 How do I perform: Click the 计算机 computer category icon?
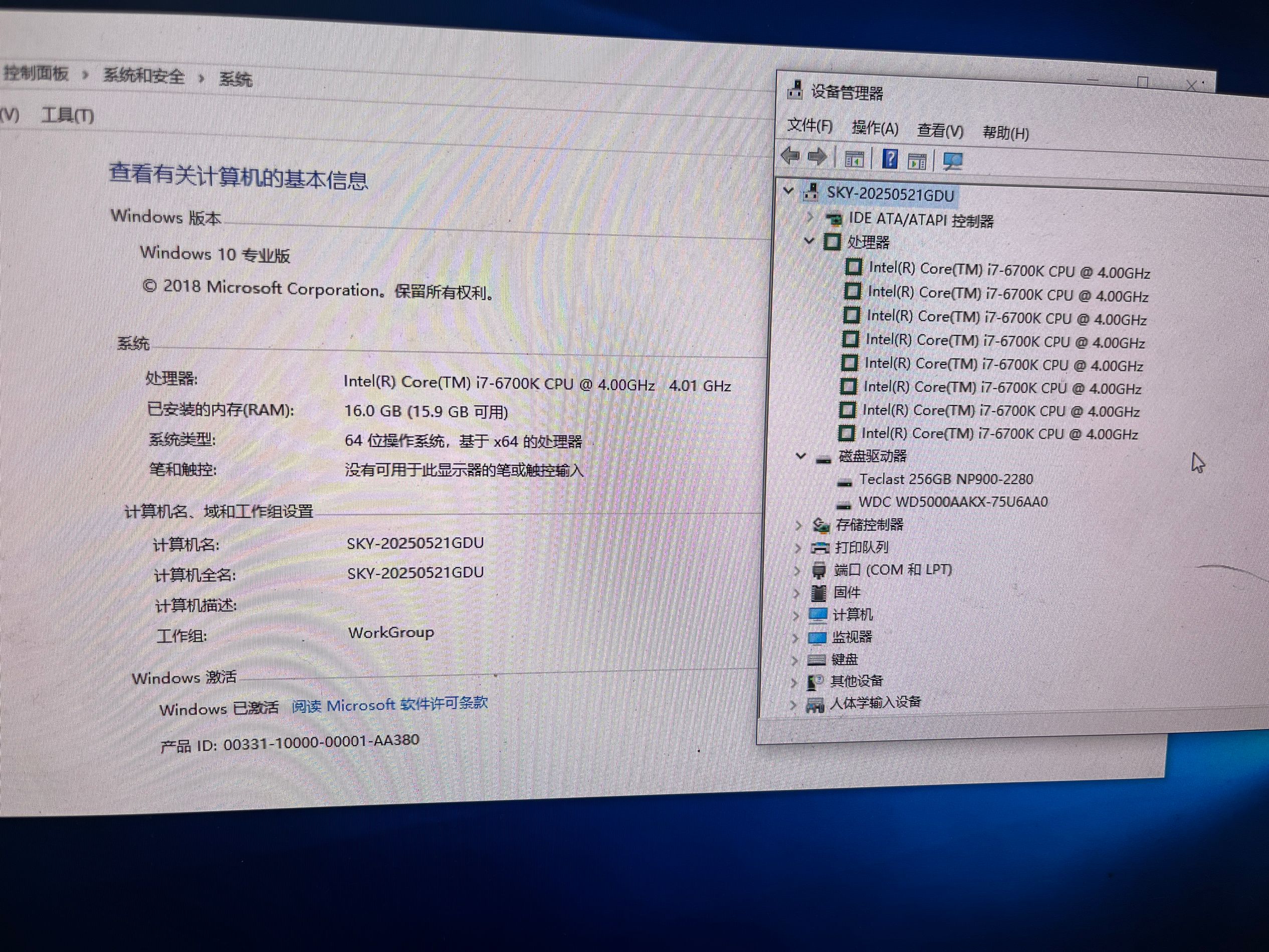click(817, 615)
